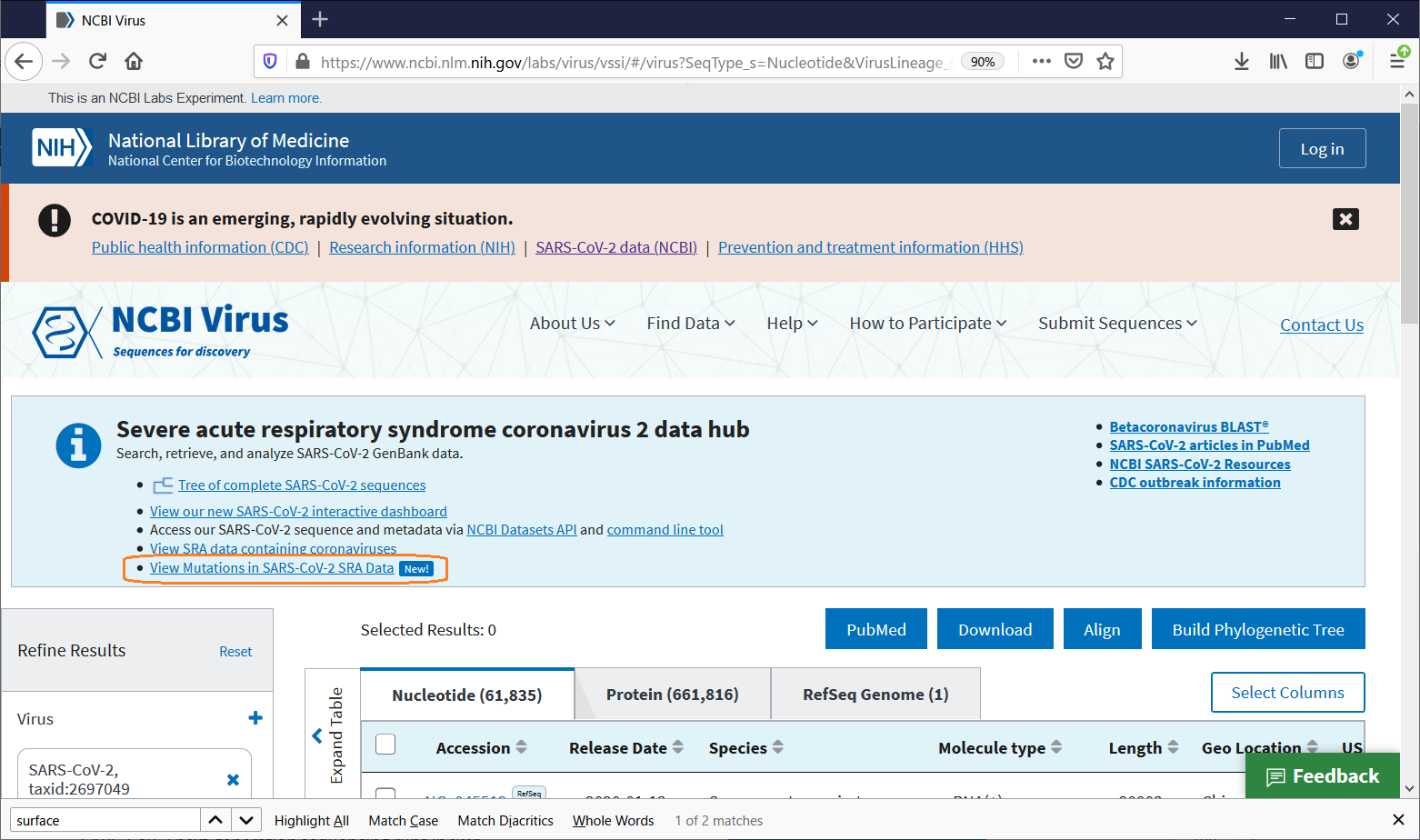Click the 90% zoom level indicator
The width and height of the screenshot is (1420, 840).
click(983, 62)
